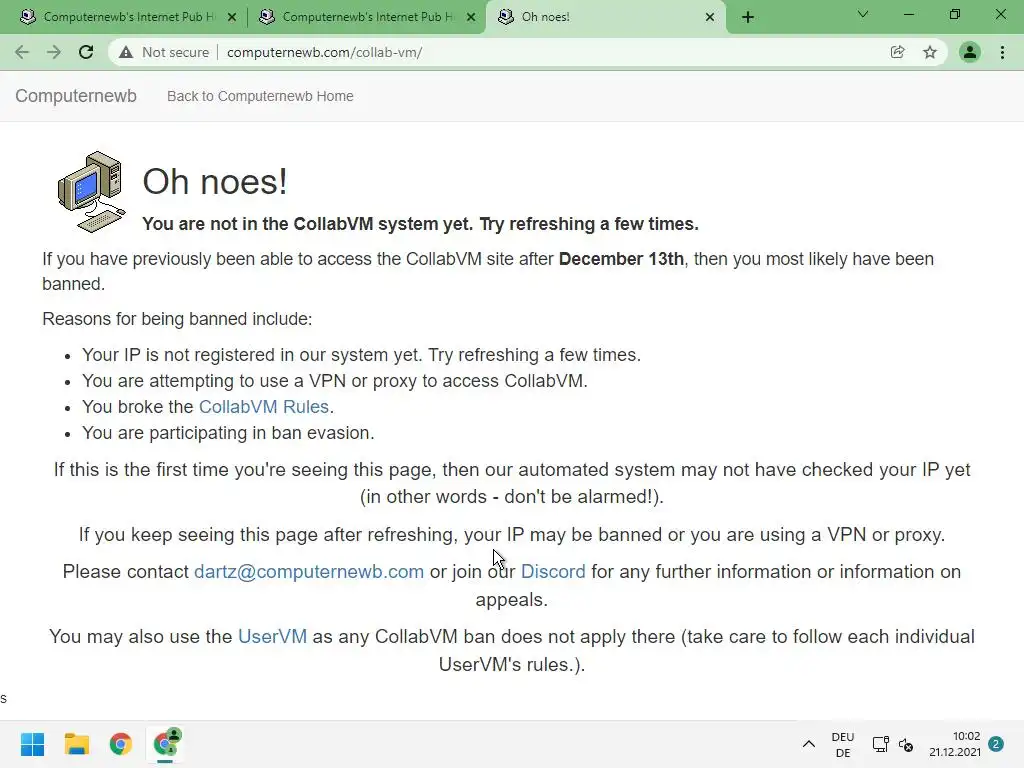Close the first Computernewb's Internet Pub tab

coord(232,17)
